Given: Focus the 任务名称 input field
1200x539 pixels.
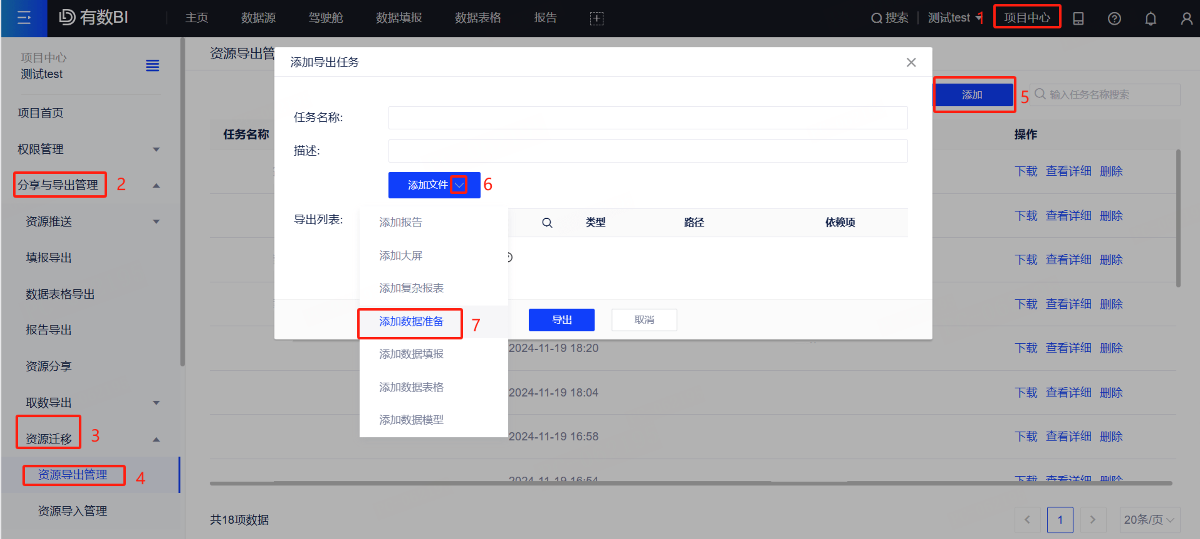Looking at the screenshot, I should 647,118.
